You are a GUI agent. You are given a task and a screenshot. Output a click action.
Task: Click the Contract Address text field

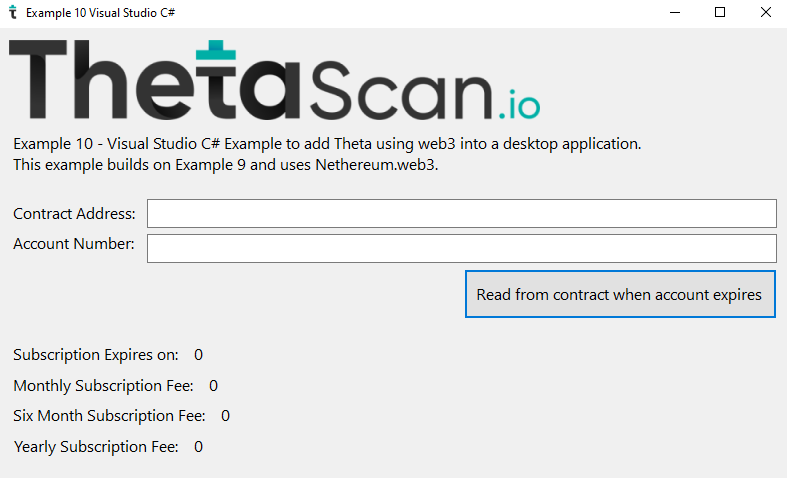click(x=461, y=214)
